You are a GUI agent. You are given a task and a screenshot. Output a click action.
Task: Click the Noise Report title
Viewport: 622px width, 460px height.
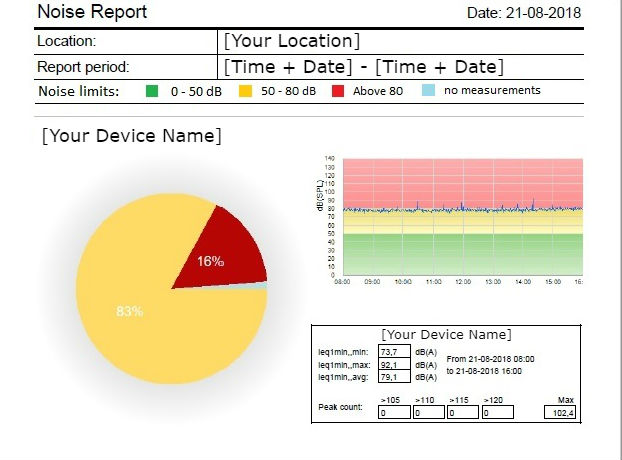92,12
